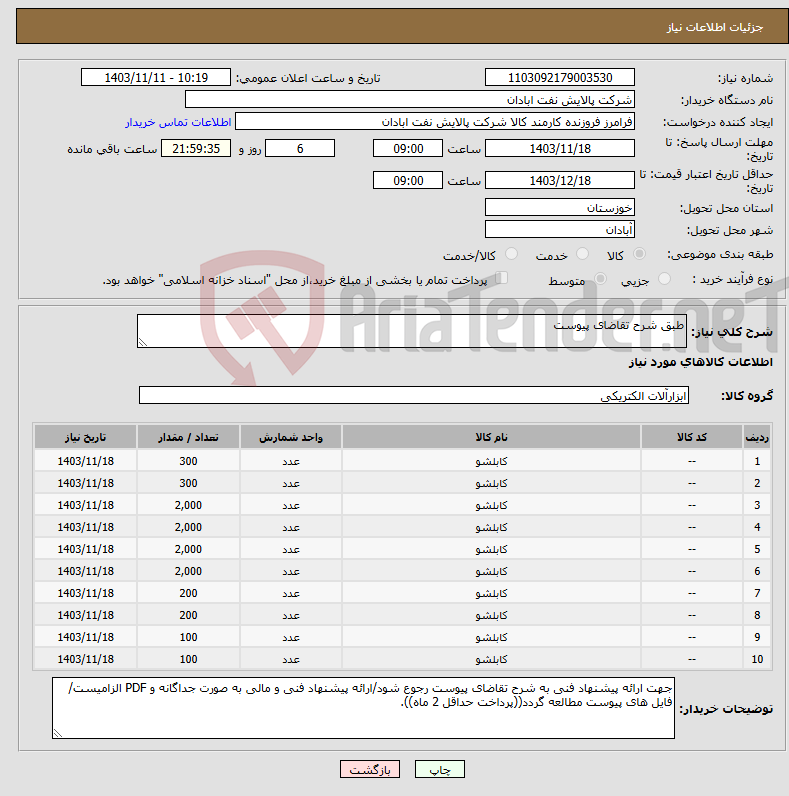Click the توضیحات خریدار text area

click(x=364, y=708)
